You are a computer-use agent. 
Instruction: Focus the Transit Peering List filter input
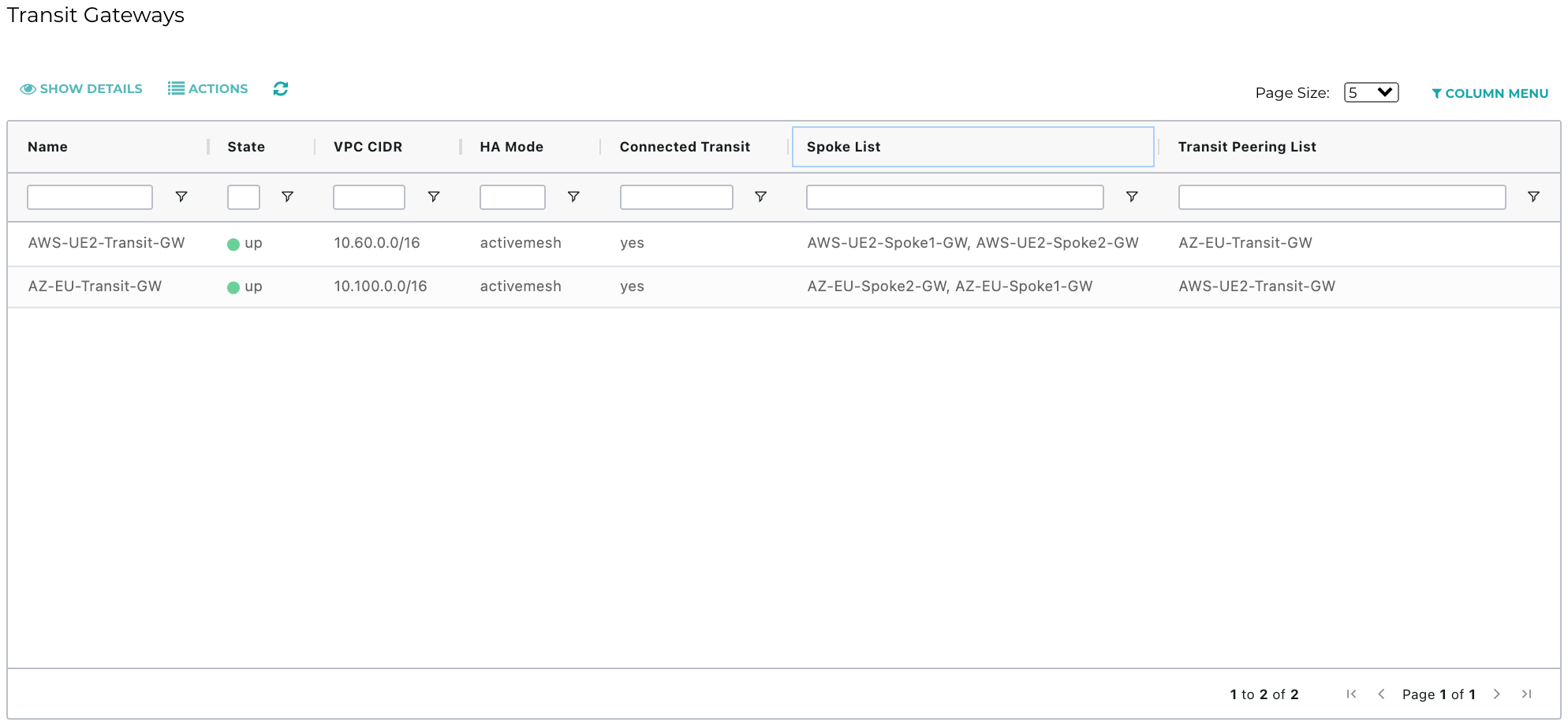coord(1342,197)
